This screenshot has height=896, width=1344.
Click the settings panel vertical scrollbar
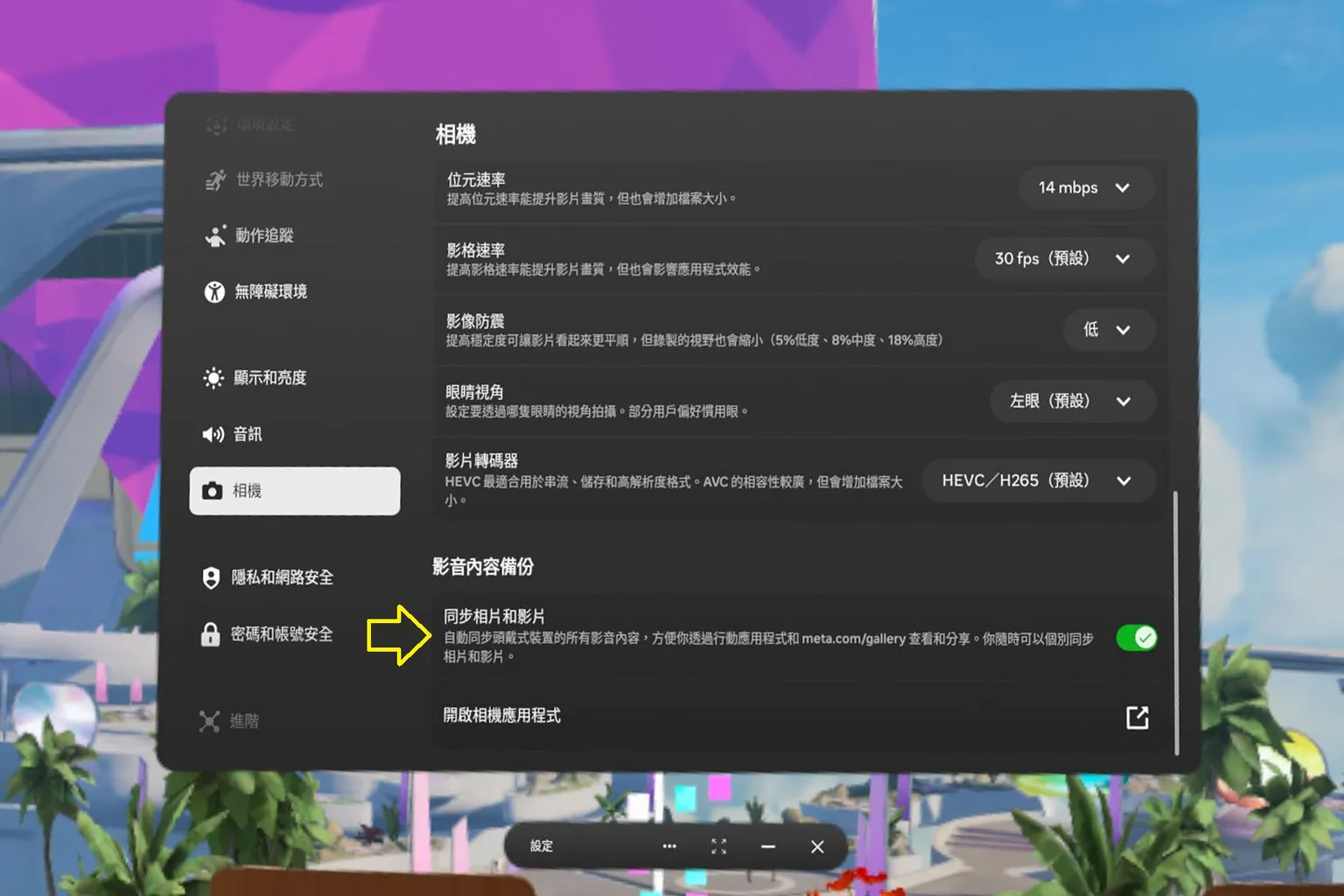pyautogui.click(x=1176, y=623)
